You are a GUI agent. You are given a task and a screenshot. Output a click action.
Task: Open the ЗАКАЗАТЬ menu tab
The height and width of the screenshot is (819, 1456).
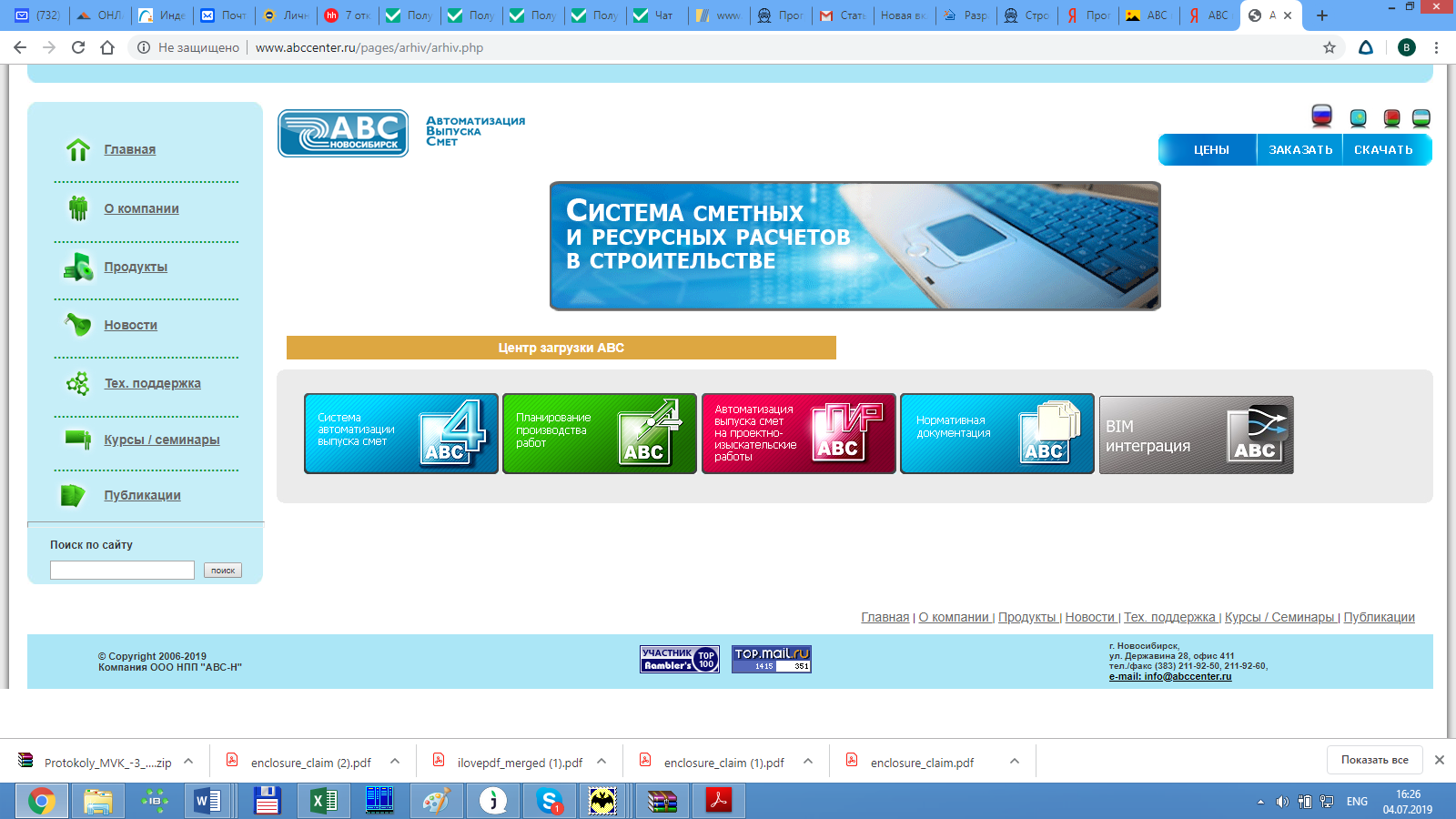point(1300,150)
